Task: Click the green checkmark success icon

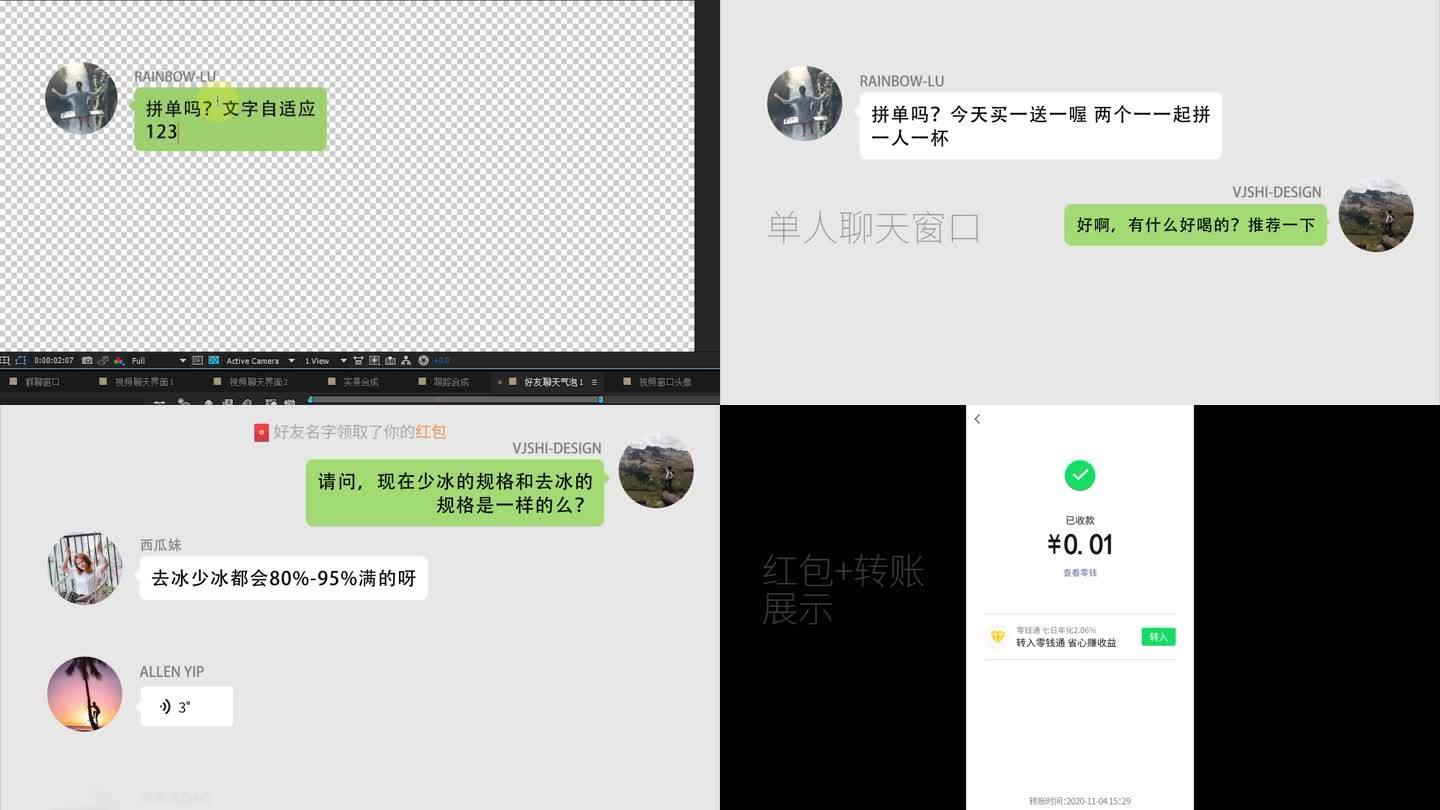Action: click(1079, 475)
